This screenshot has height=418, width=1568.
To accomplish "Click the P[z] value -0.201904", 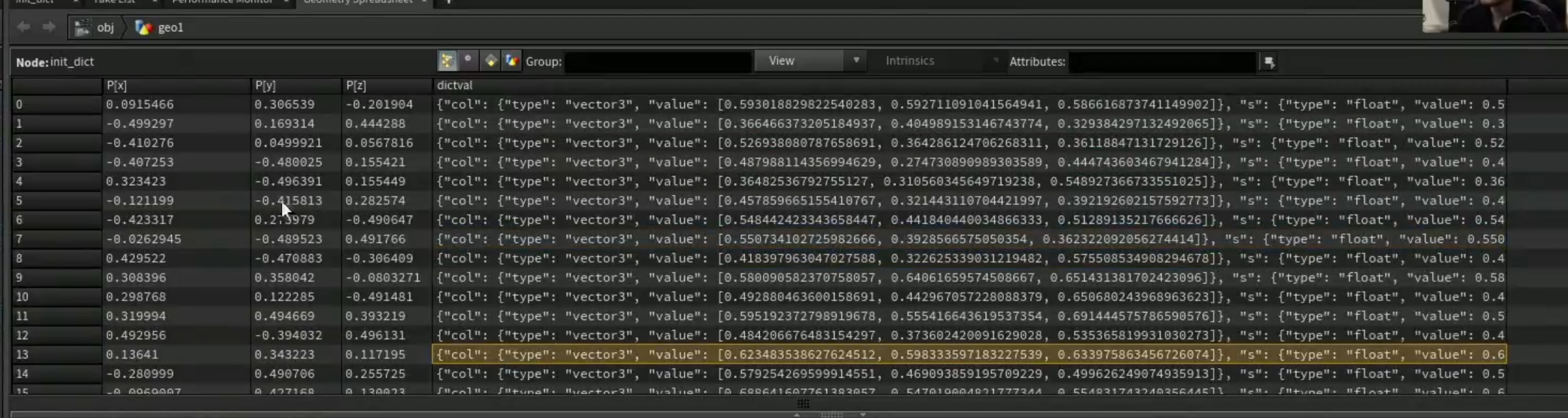I will 379,105.
